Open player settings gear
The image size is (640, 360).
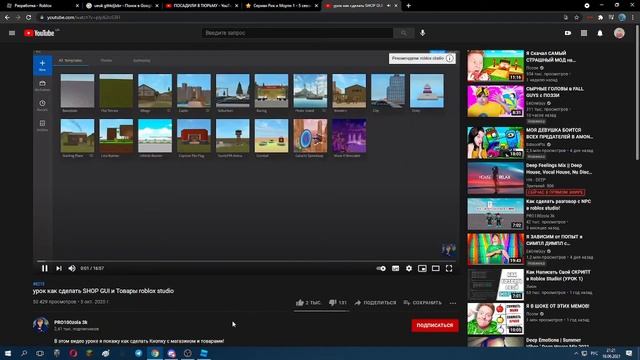409,268
